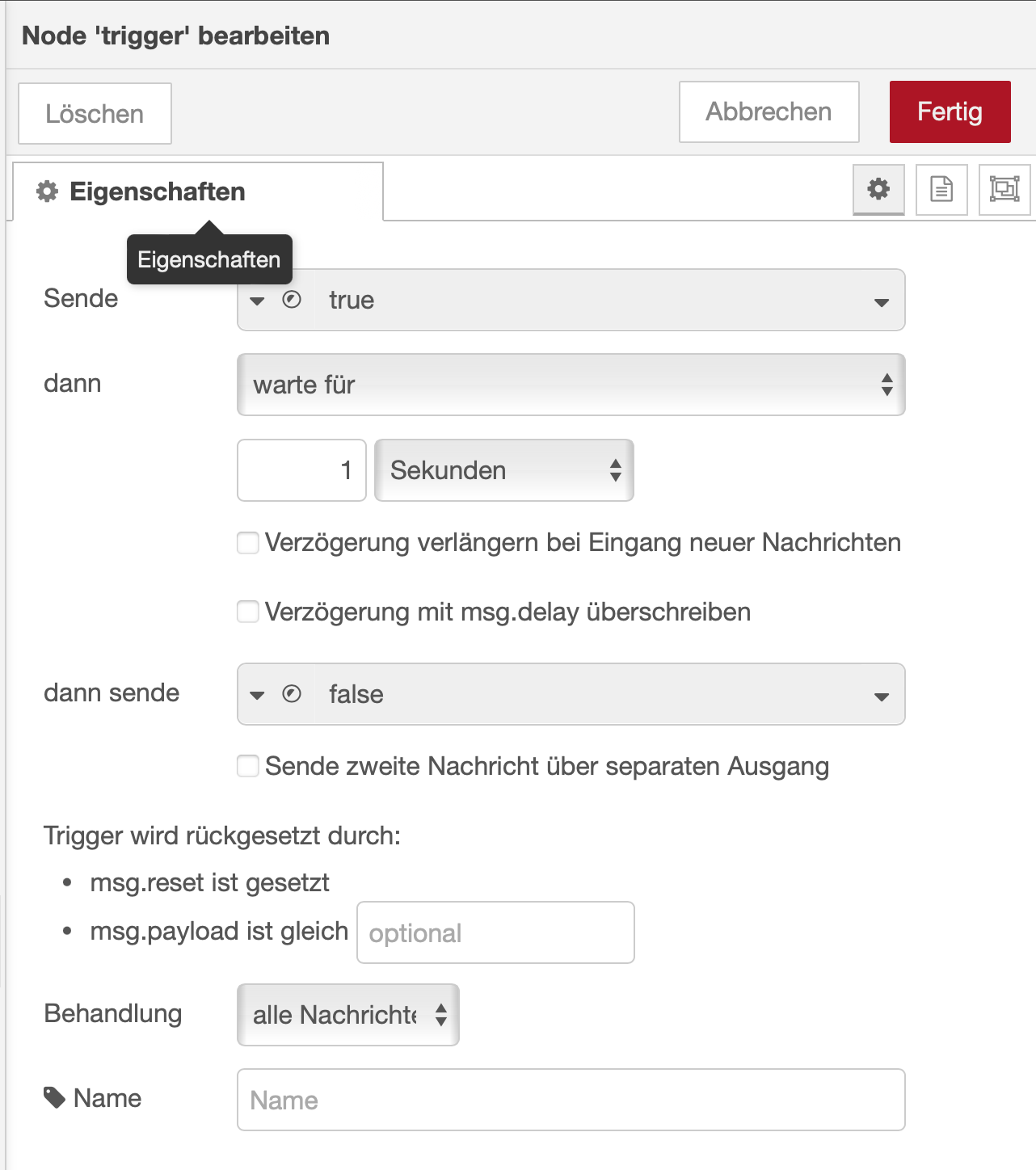Click the Fertig button
Screen dimensions: 1036x1170
pos(950,112)
